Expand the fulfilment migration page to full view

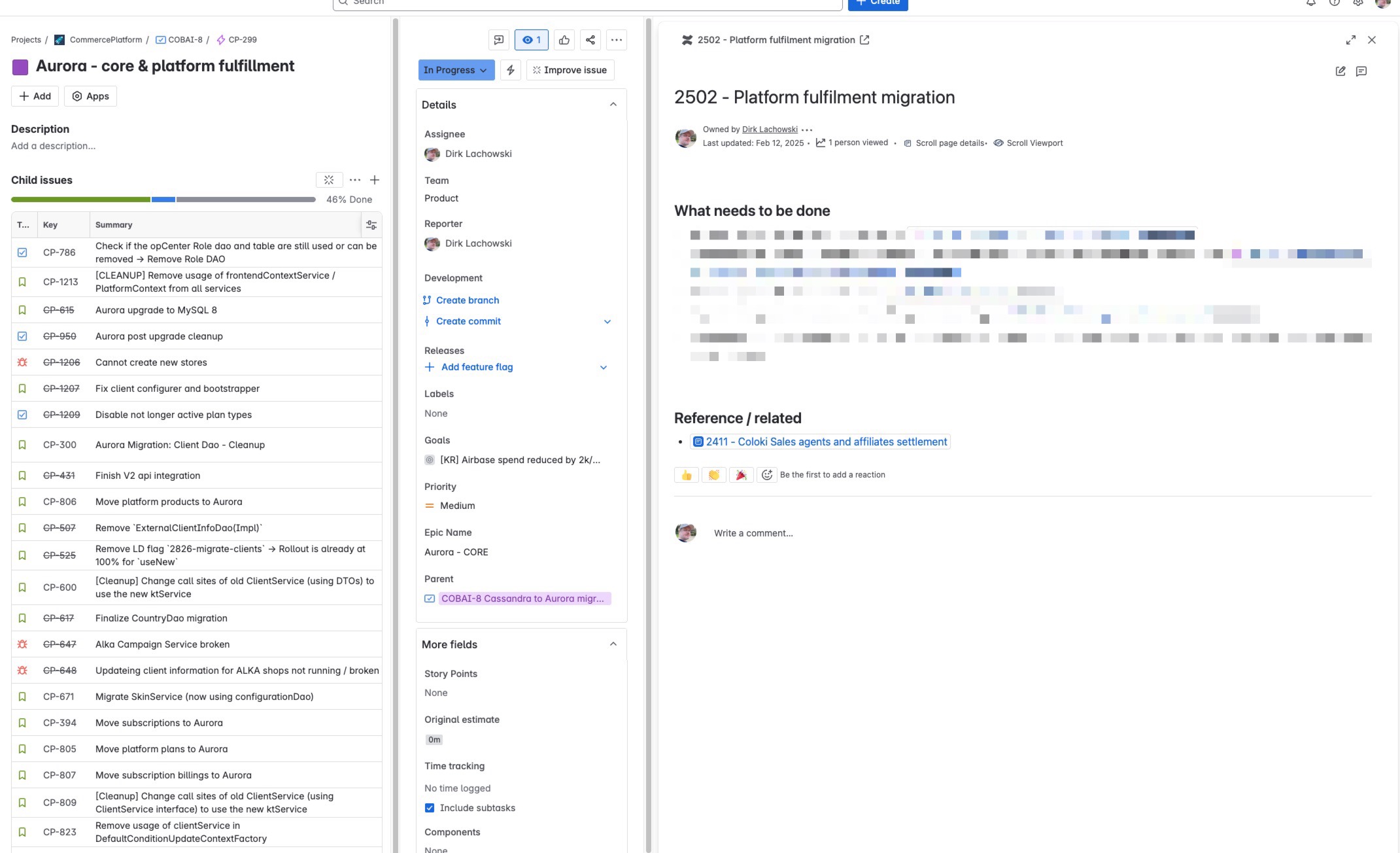(x=1351, y=40)
